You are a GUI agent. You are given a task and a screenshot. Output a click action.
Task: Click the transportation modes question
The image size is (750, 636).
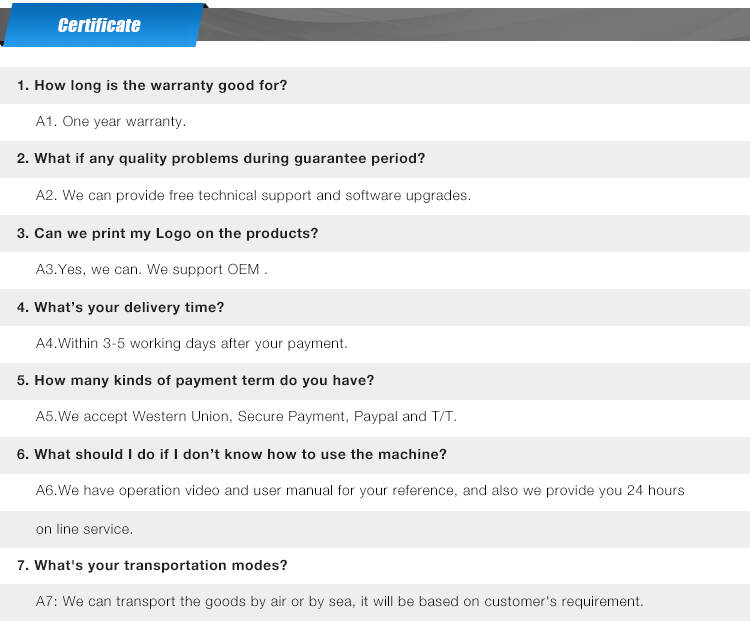coord(152,565)
